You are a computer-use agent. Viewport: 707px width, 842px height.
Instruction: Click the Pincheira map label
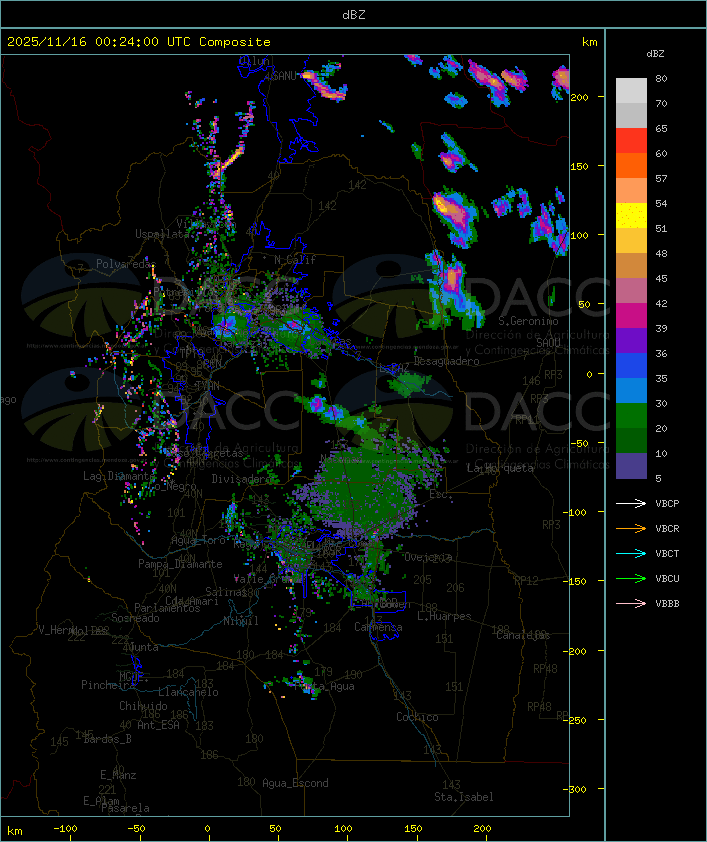tap(108, 685)
